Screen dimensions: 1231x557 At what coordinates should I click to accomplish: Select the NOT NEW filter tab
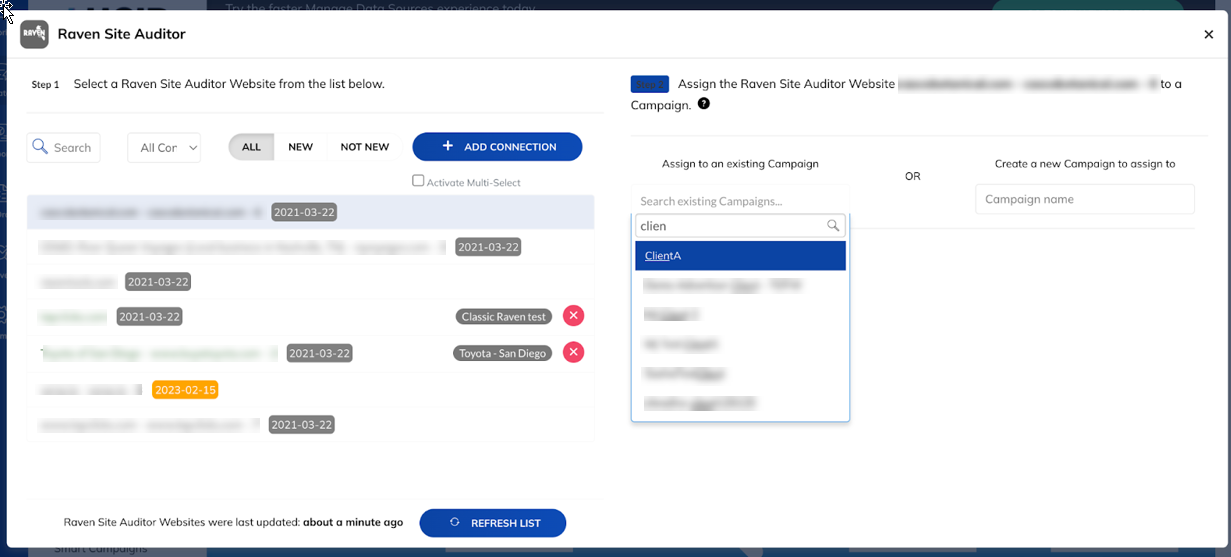click(x=364, y=147)
